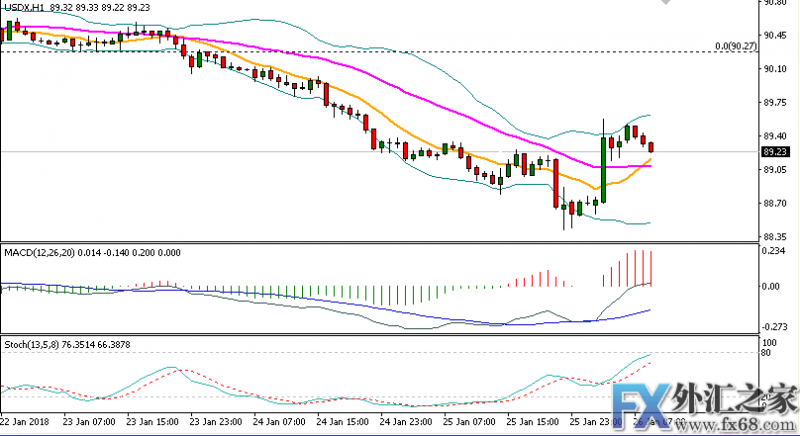Select the 23 Jan 07:00 time label
The width and height of the screenshot is (800, 436).
pos(89,422)
